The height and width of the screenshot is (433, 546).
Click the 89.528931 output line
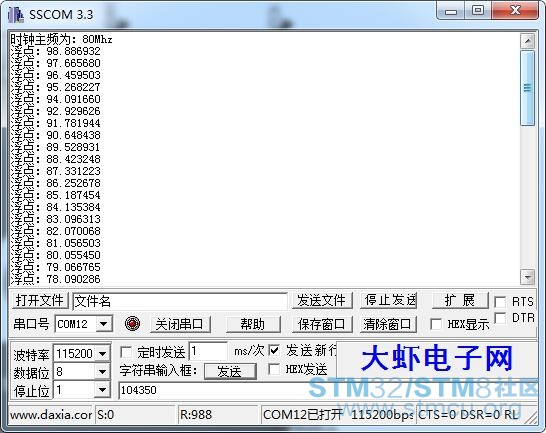coord(56,147)
